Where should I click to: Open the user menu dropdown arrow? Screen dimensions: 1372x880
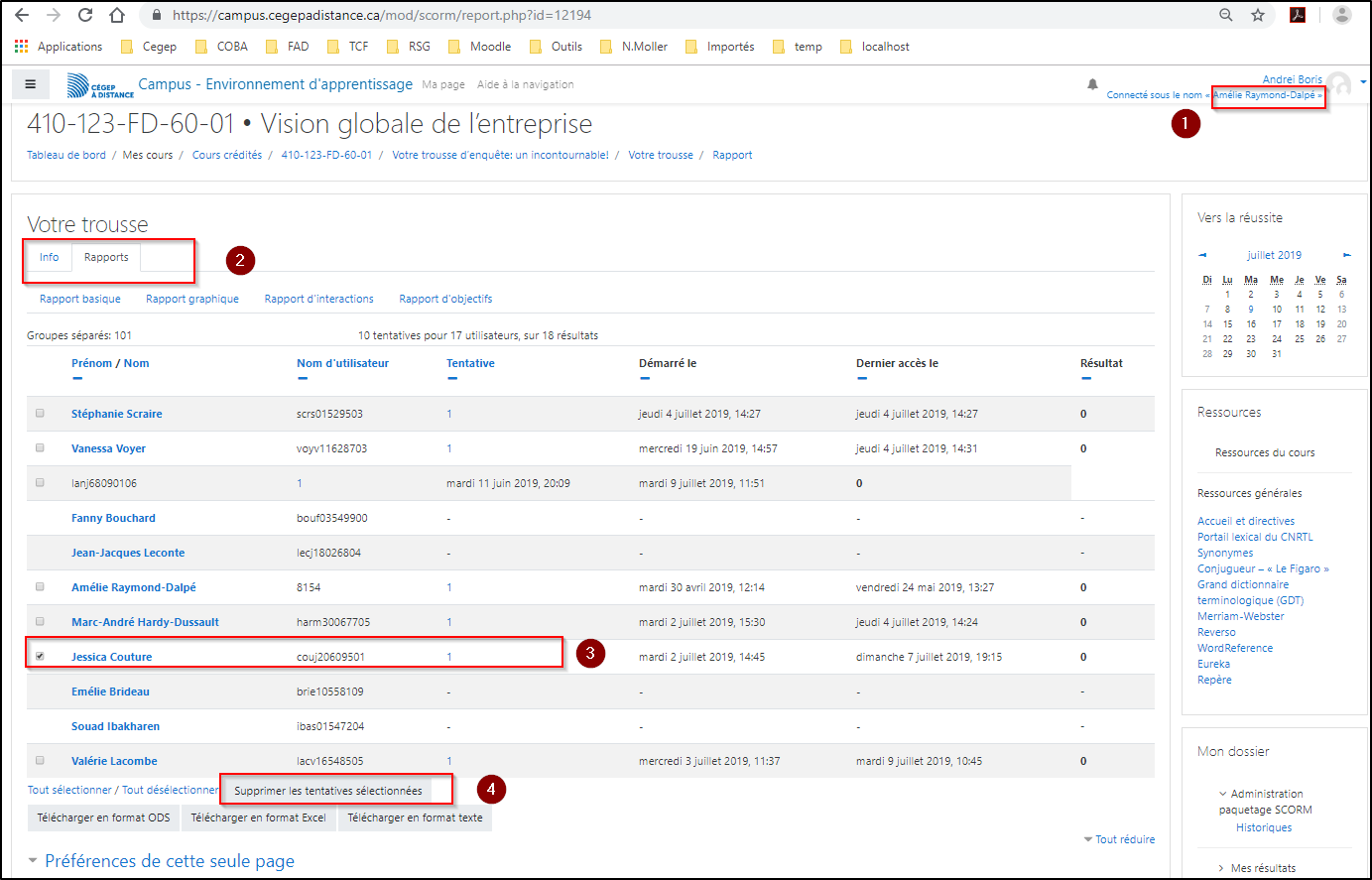point(1363,82)
